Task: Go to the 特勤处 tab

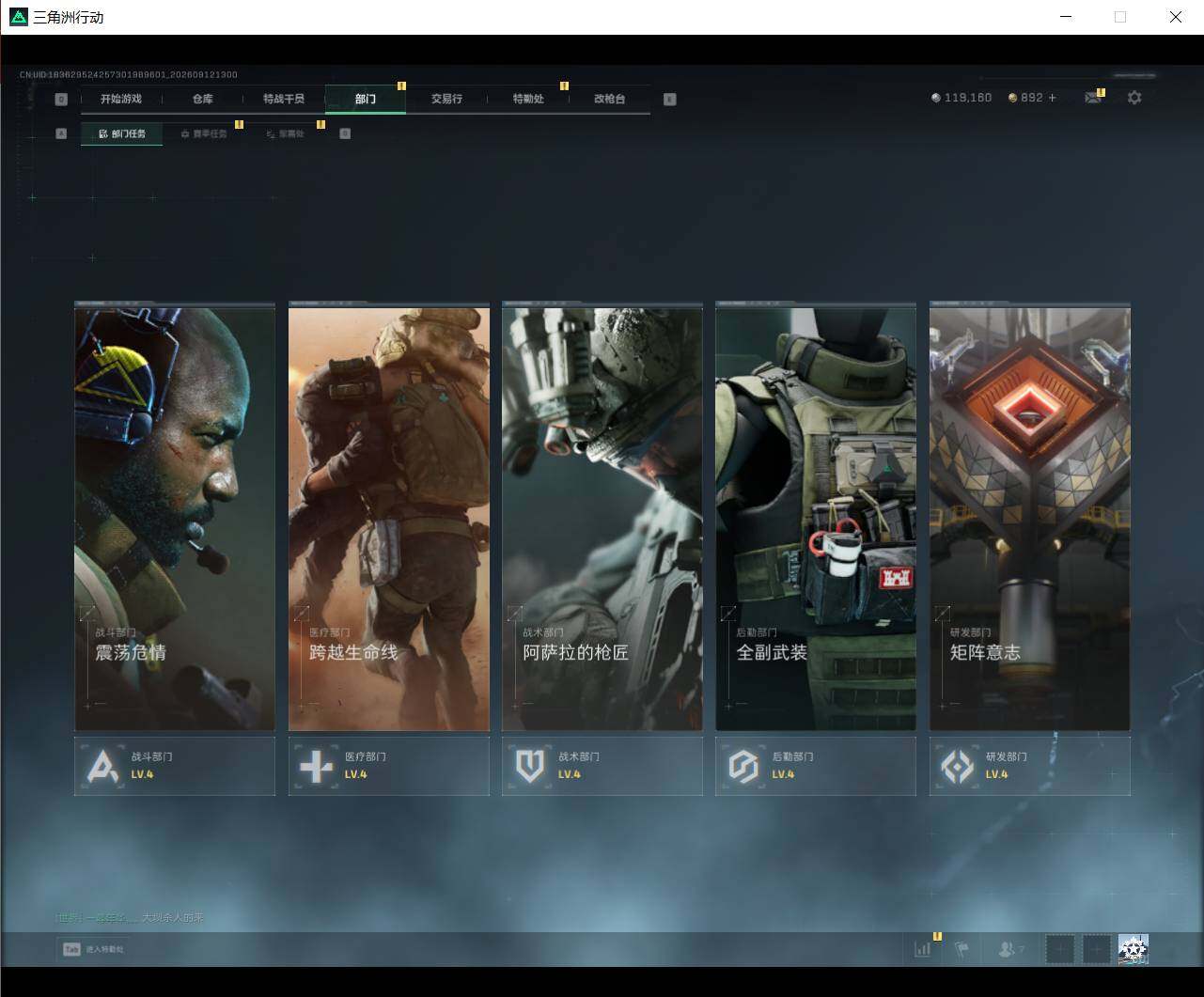Action: 528,99
